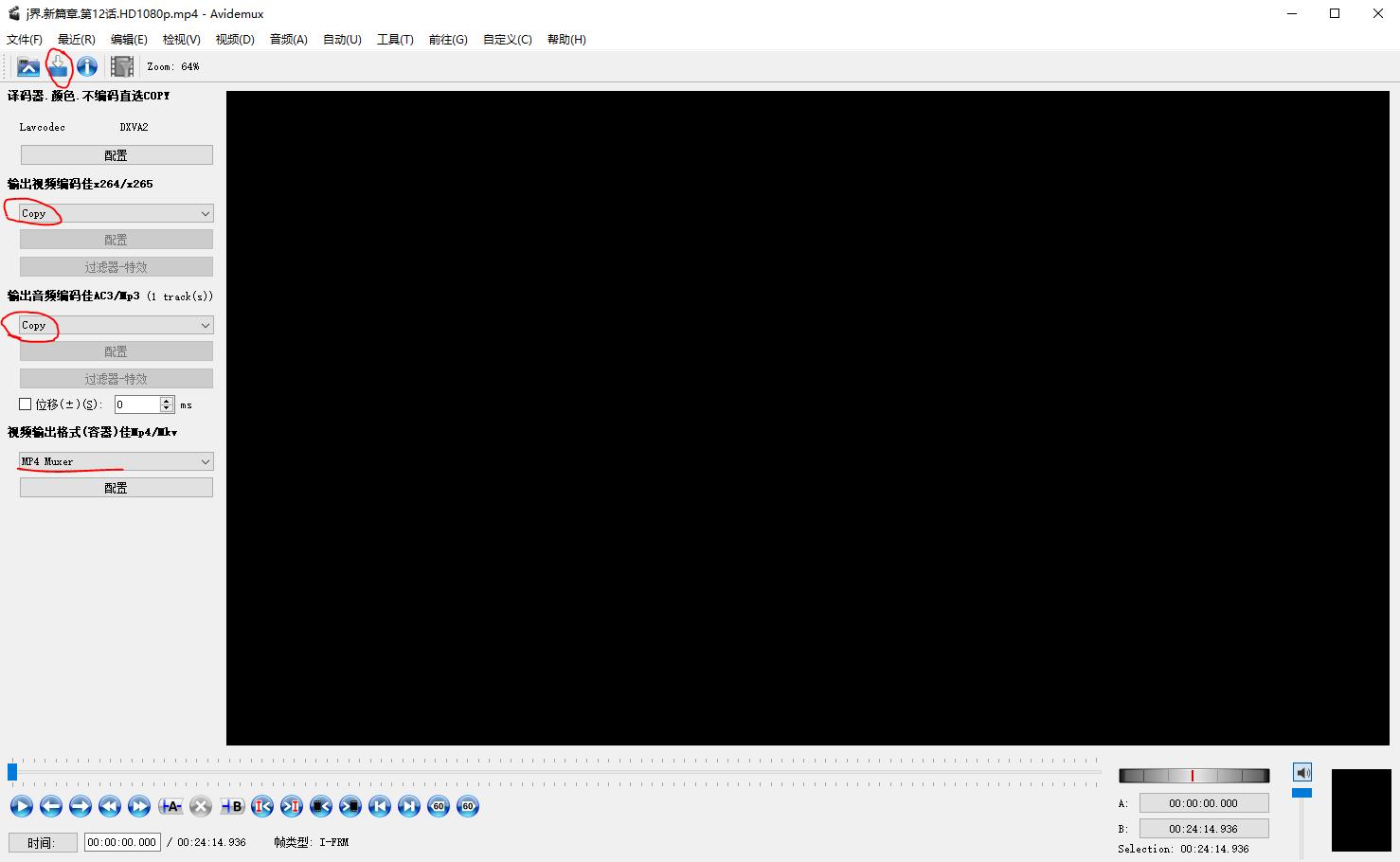Jump to the next intra frame
Viewport: 1400px width, 862px height.
[292, 806]
